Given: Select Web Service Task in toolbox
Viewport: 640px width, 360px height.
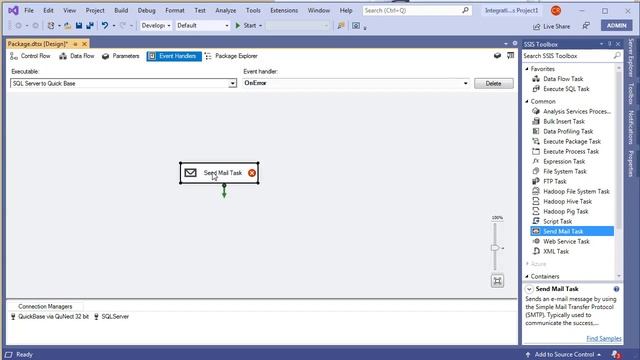Looking at the screenshot, I should coord(566,241).
